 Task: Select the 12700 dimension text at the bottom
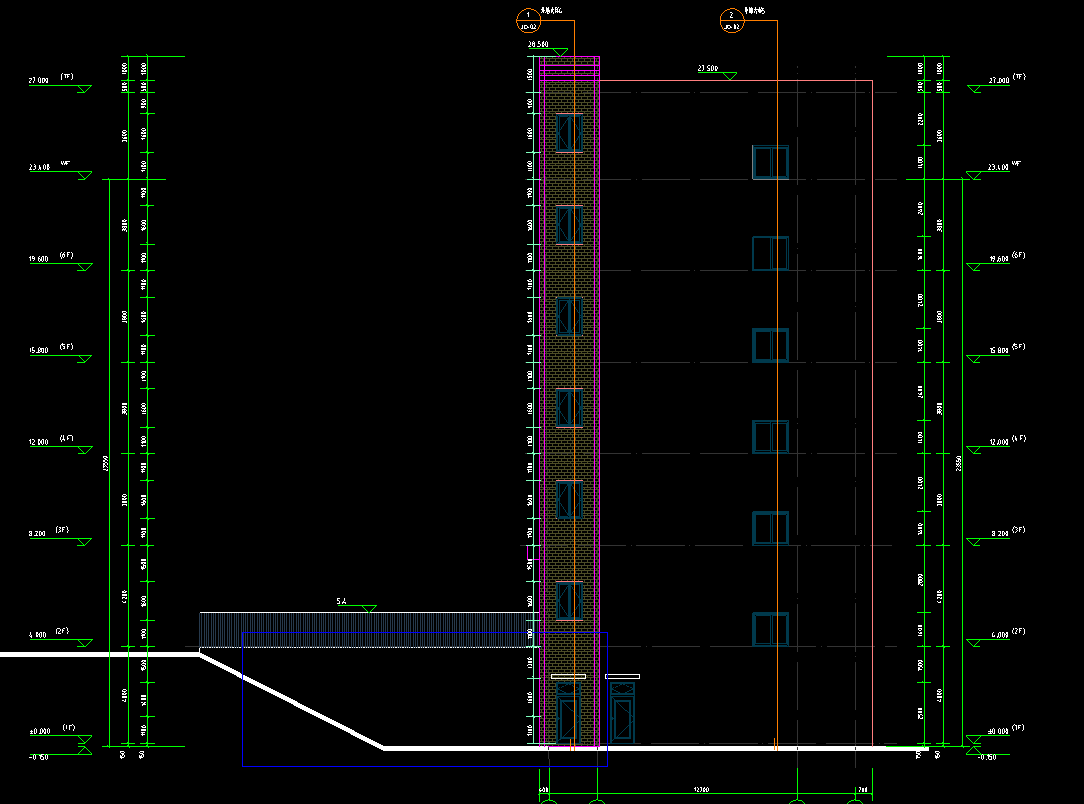pyautogui.click(x=701, y=790)
